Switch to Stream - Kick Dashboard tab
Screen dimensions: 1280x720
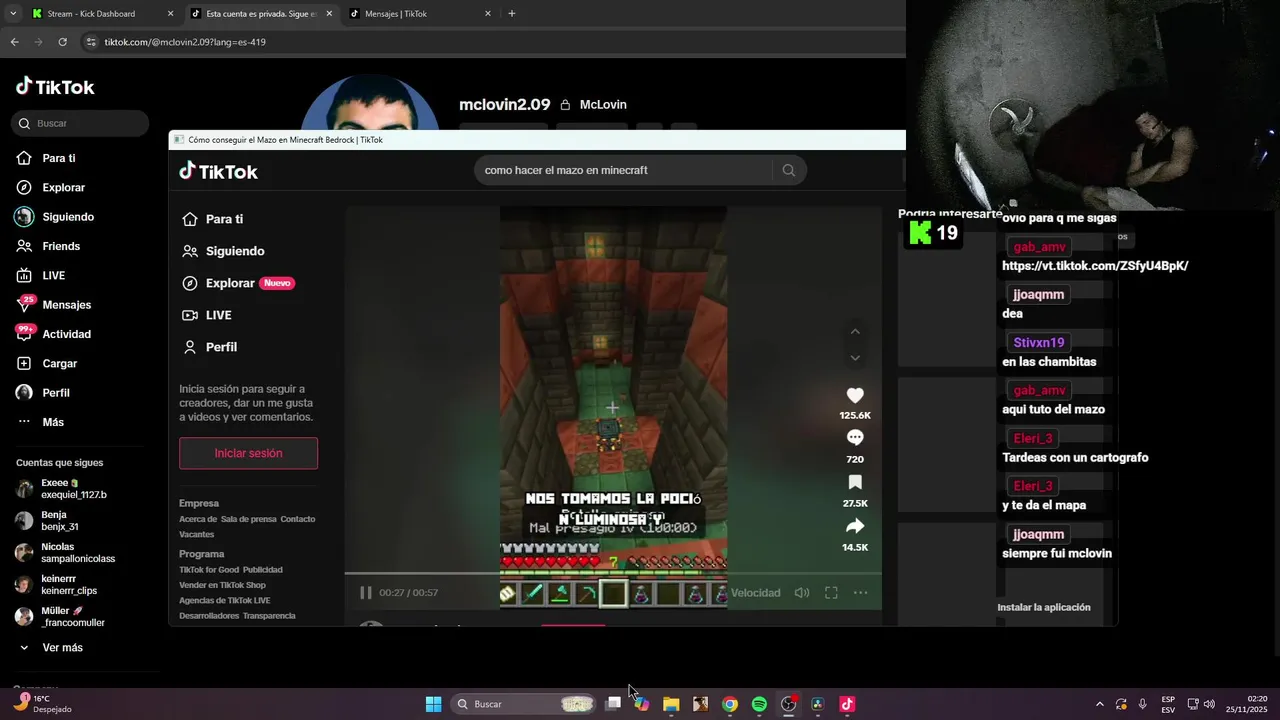(101, 14)
